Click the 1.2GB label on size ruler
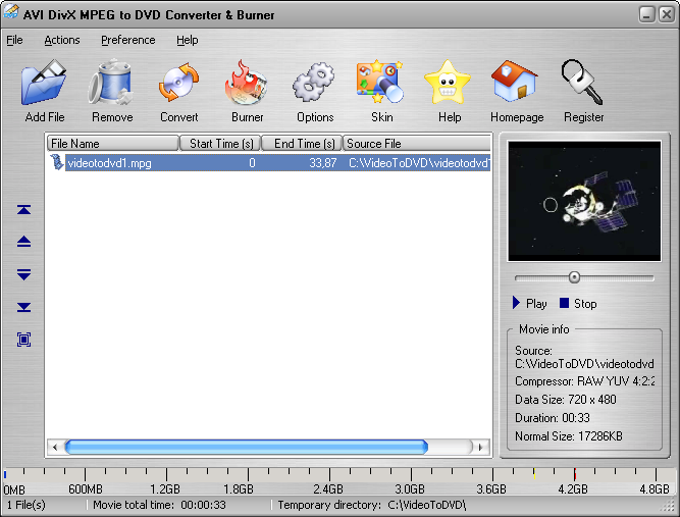The height and width of the screenshot is (517, 680). click(x=165, y=490)
